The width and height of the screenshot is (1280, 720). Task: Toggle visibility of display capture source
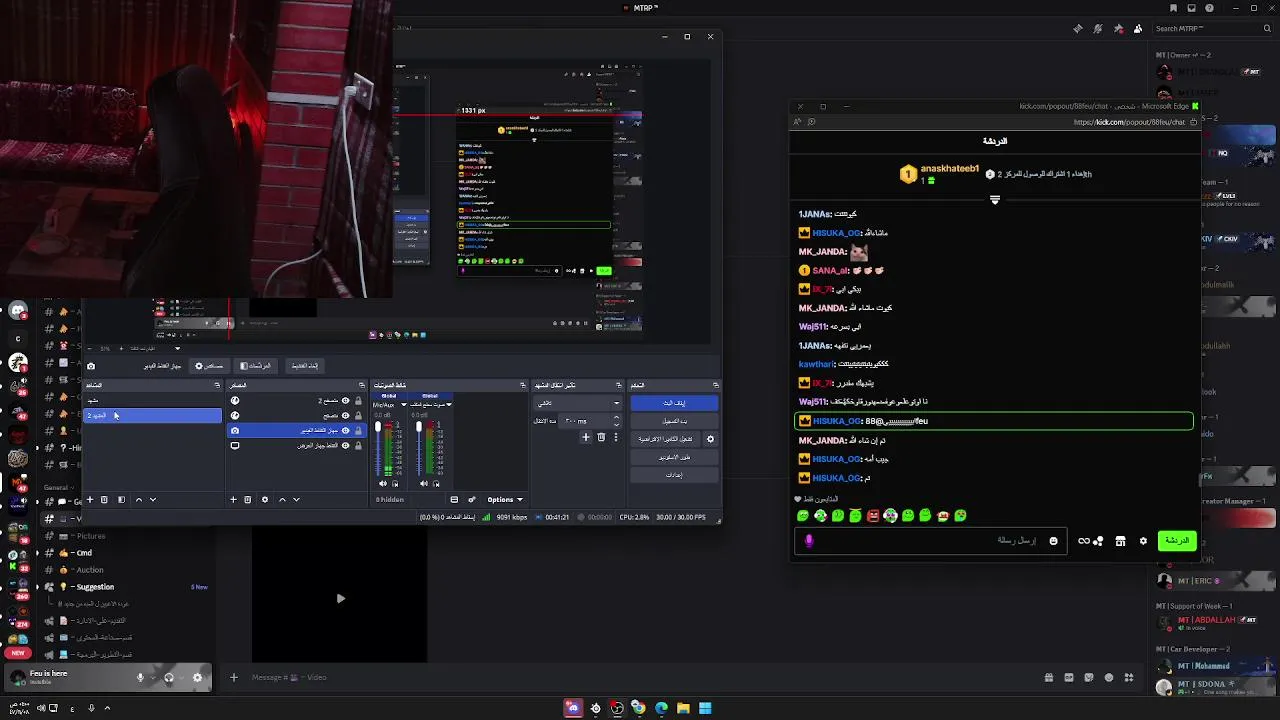click(x=345, y=445)
